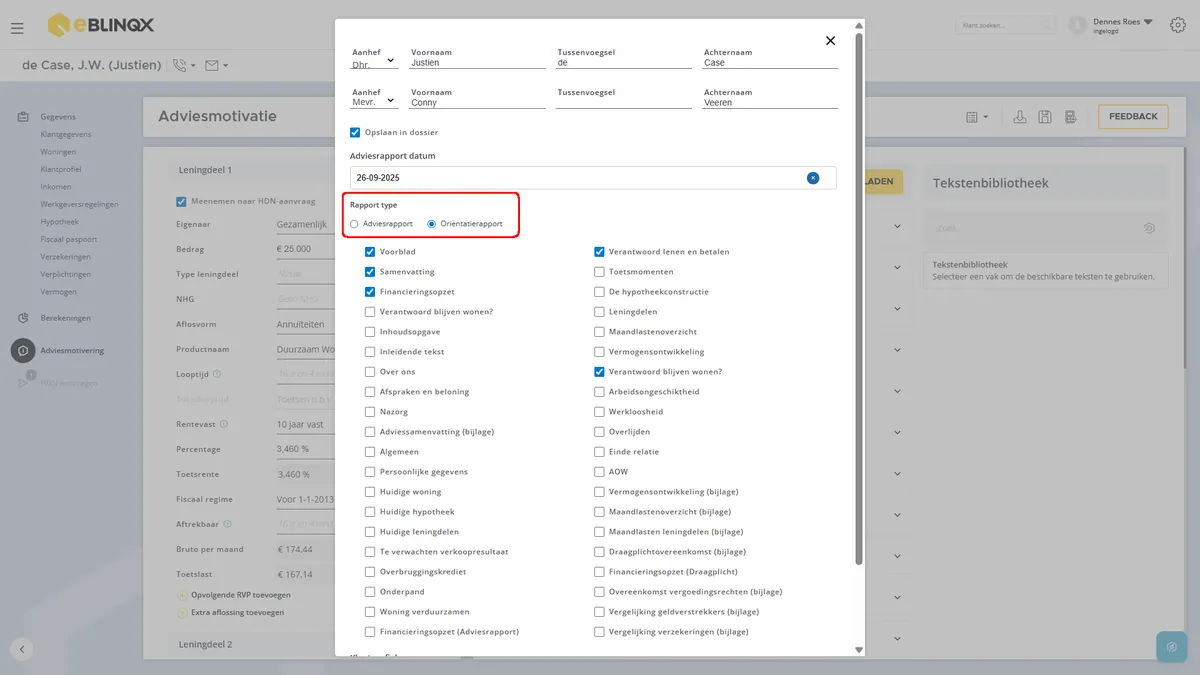Open the Aanhef Mevr. dropdown
1200x675 pixels.
click(x=374, y=102)
